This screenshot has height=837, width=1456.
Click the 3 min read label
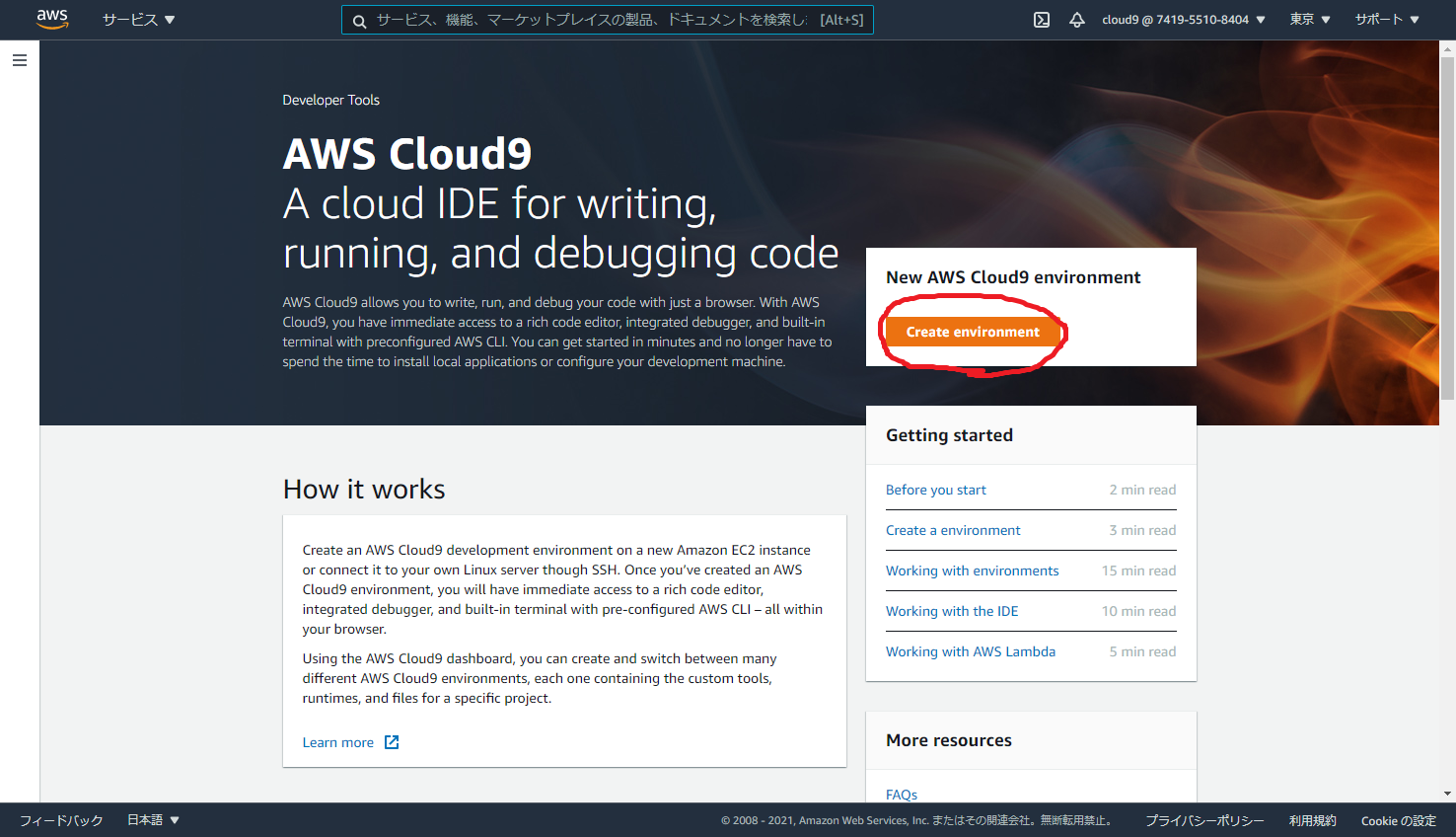pos(1142,530)
